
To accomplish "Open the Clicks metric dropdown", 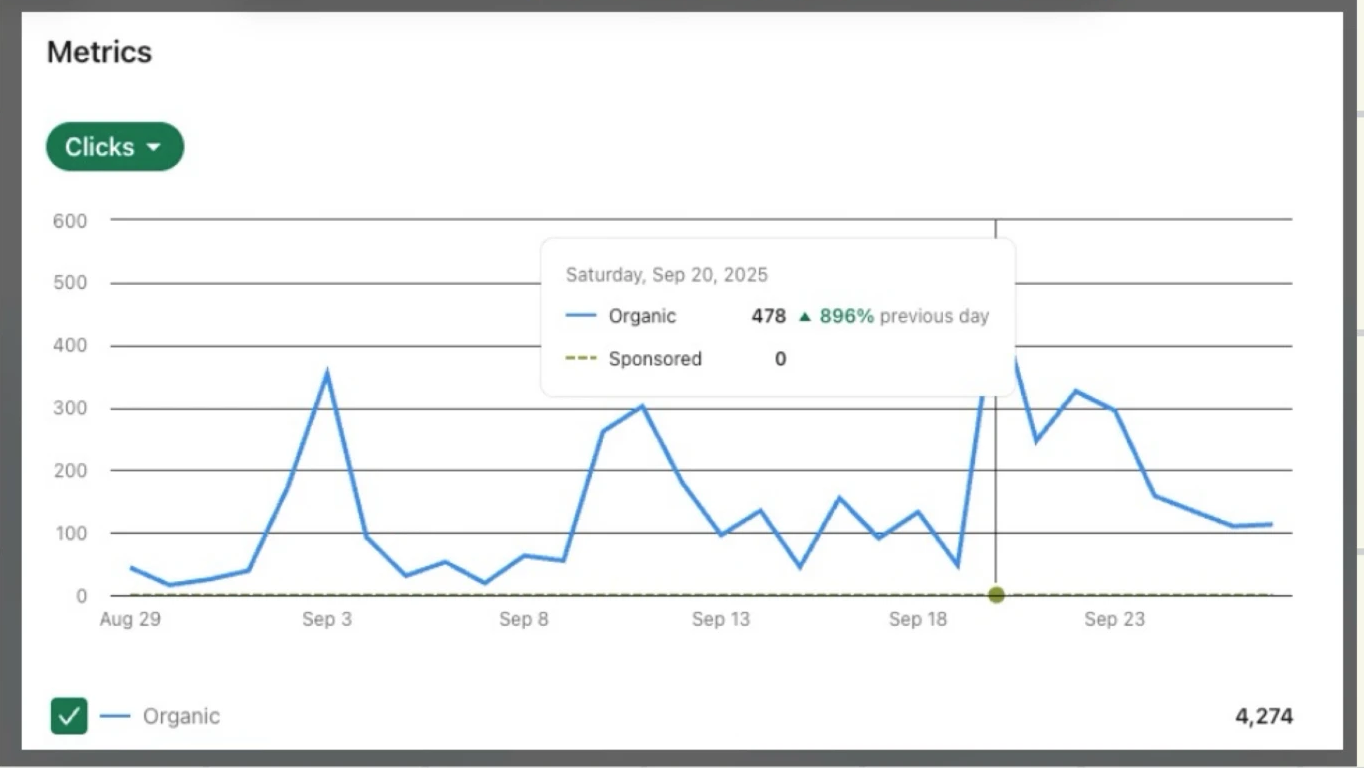I will [x=115, y=147].
